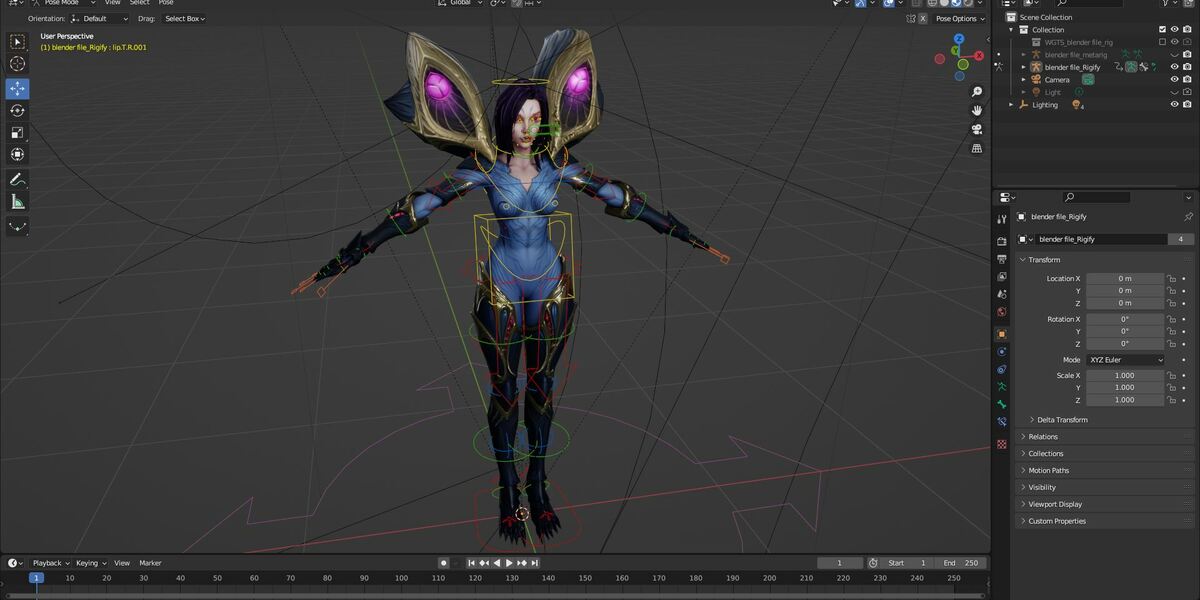
Task: Open the Orientation Default dropdown
Action: (x=100, y=18)
